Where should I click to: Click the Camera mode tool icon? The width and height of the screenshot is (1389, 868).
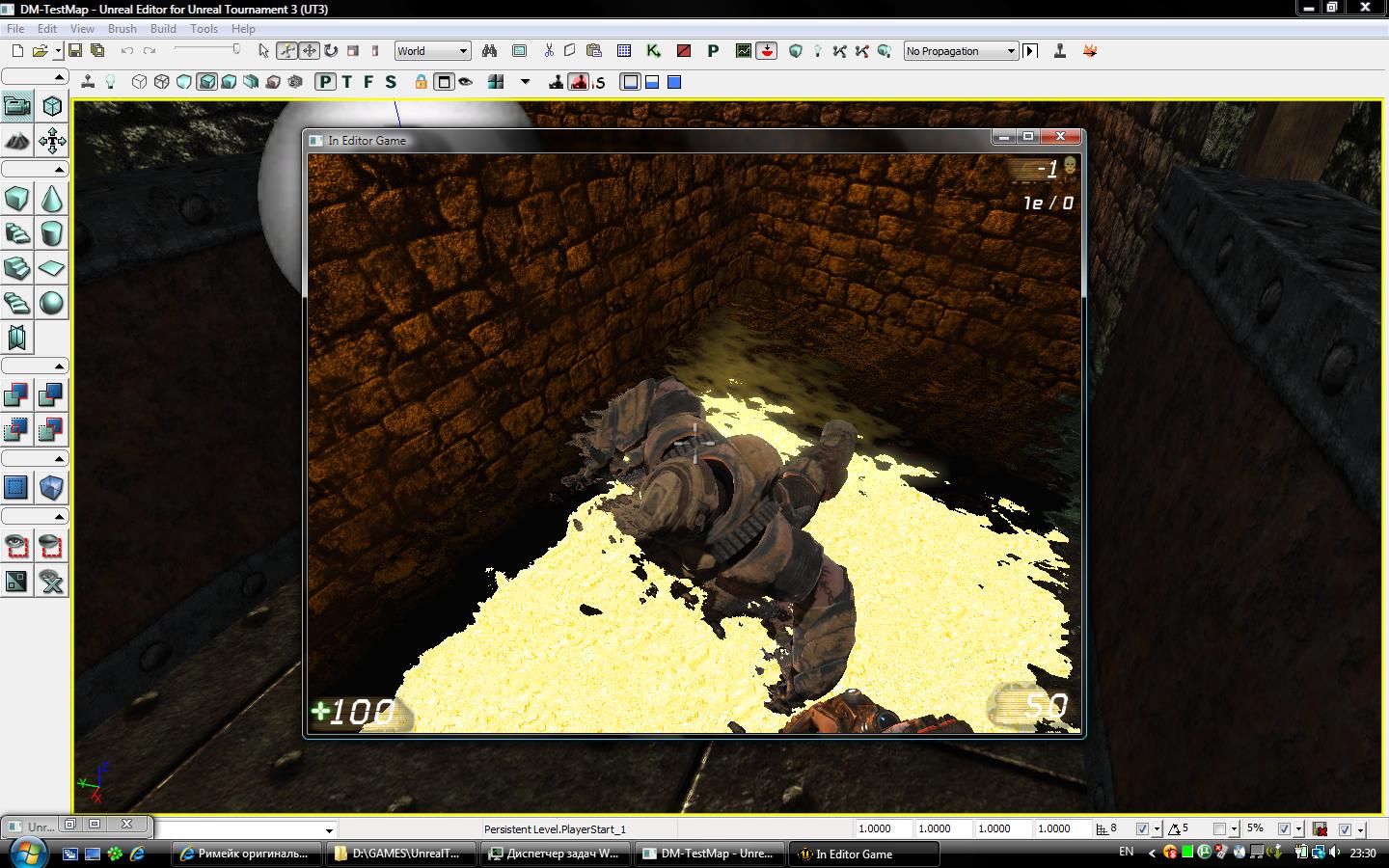(x=16, y=106)
